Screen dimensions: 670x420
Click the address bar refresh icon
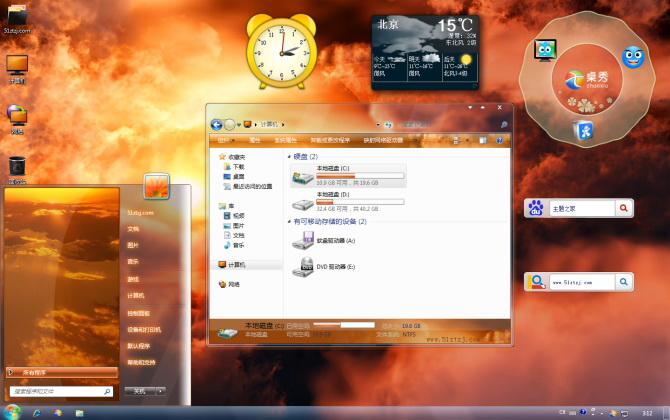388,125
